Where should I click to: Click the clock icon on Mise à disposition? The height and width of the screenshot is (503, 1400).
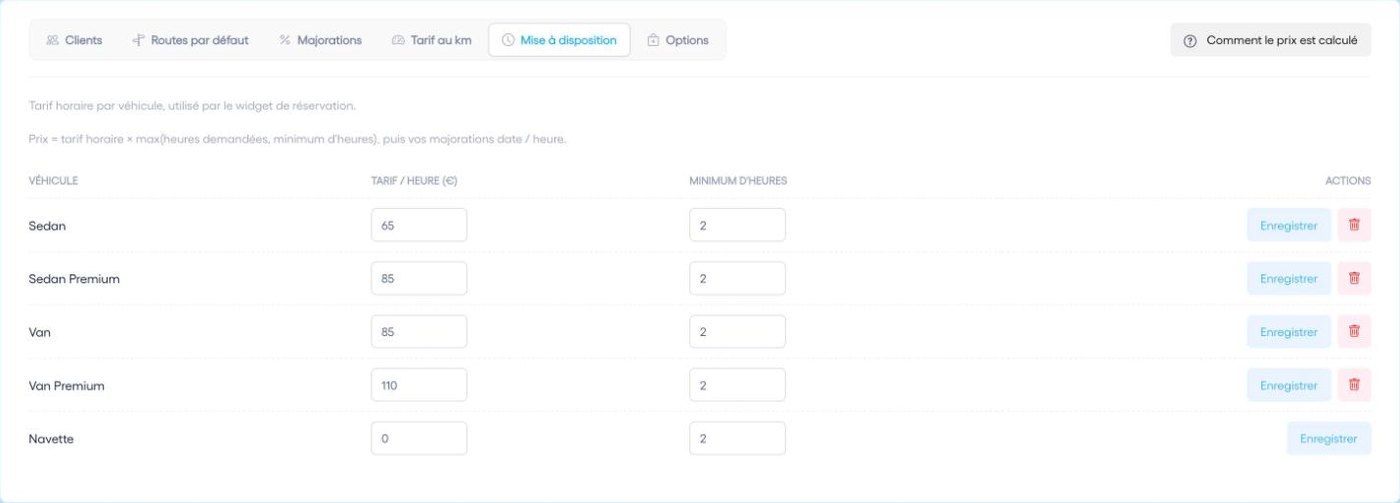click(x=508, y=40)
